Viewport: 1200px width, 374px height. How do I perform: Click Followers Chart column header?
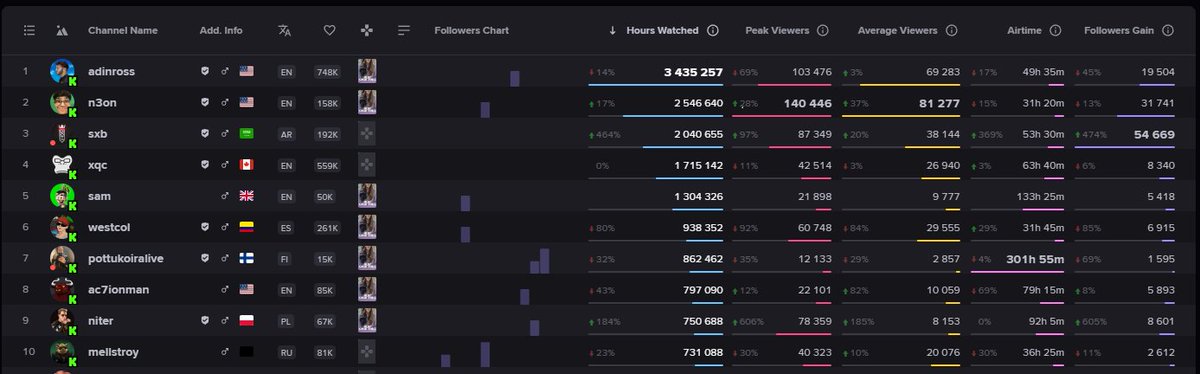[x=472, y=31]
